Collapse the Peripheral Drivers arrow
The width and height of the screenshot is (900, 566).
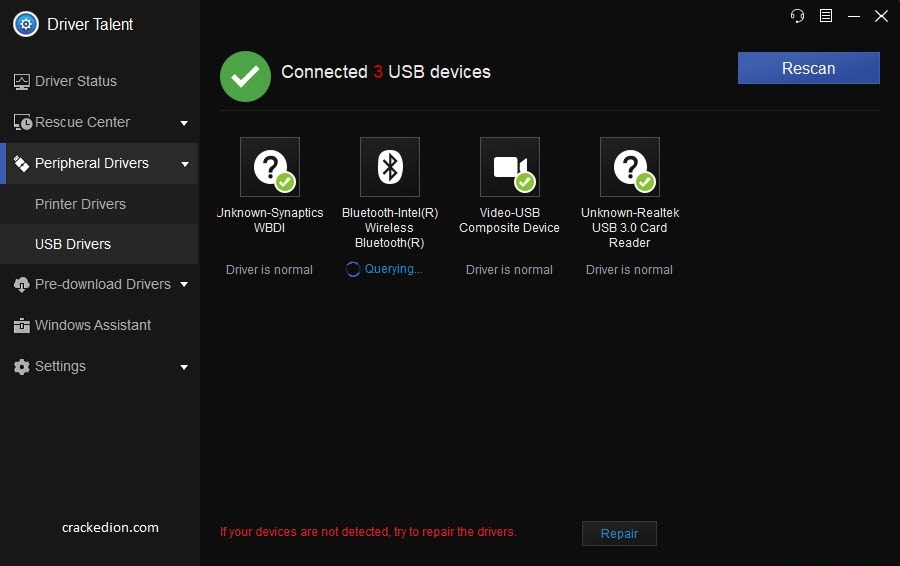(185, 164)
